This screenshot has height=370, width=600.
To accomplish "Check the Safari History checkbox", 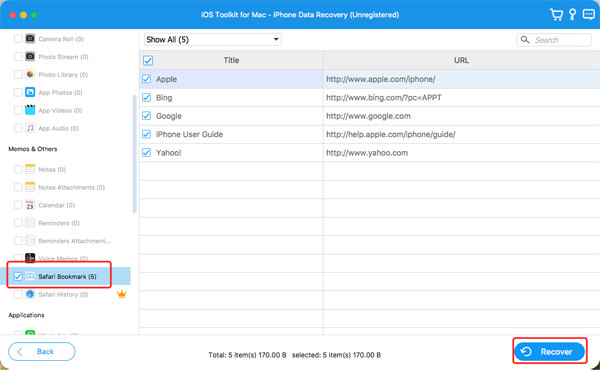I will [x=18, y=294].
